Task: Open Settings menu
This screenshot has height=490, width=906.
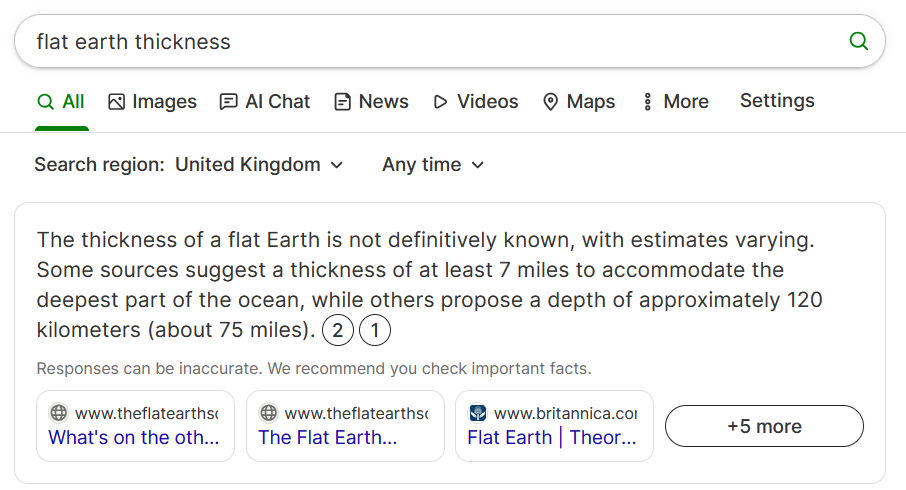Action: 777,101
